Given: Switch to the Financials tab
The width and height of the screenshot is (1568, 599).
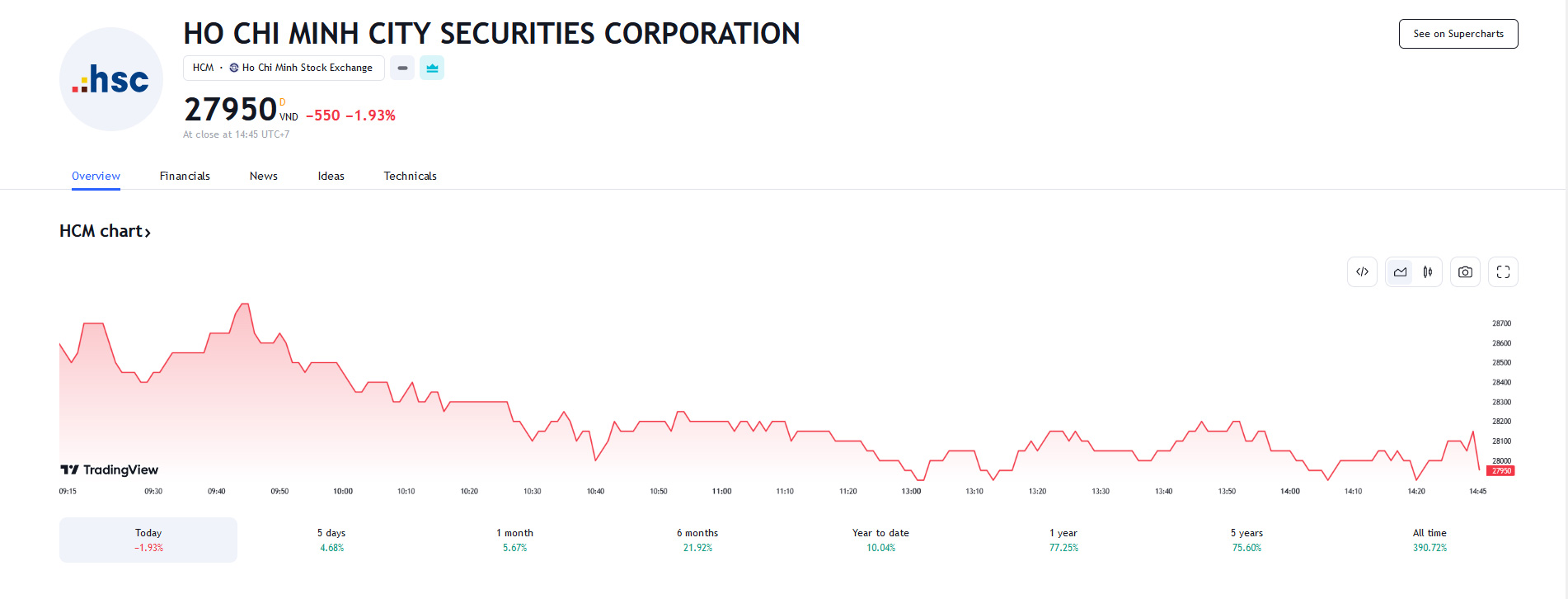Looking at the screenshot, I should pyautogui.click(x=185, y=176).
